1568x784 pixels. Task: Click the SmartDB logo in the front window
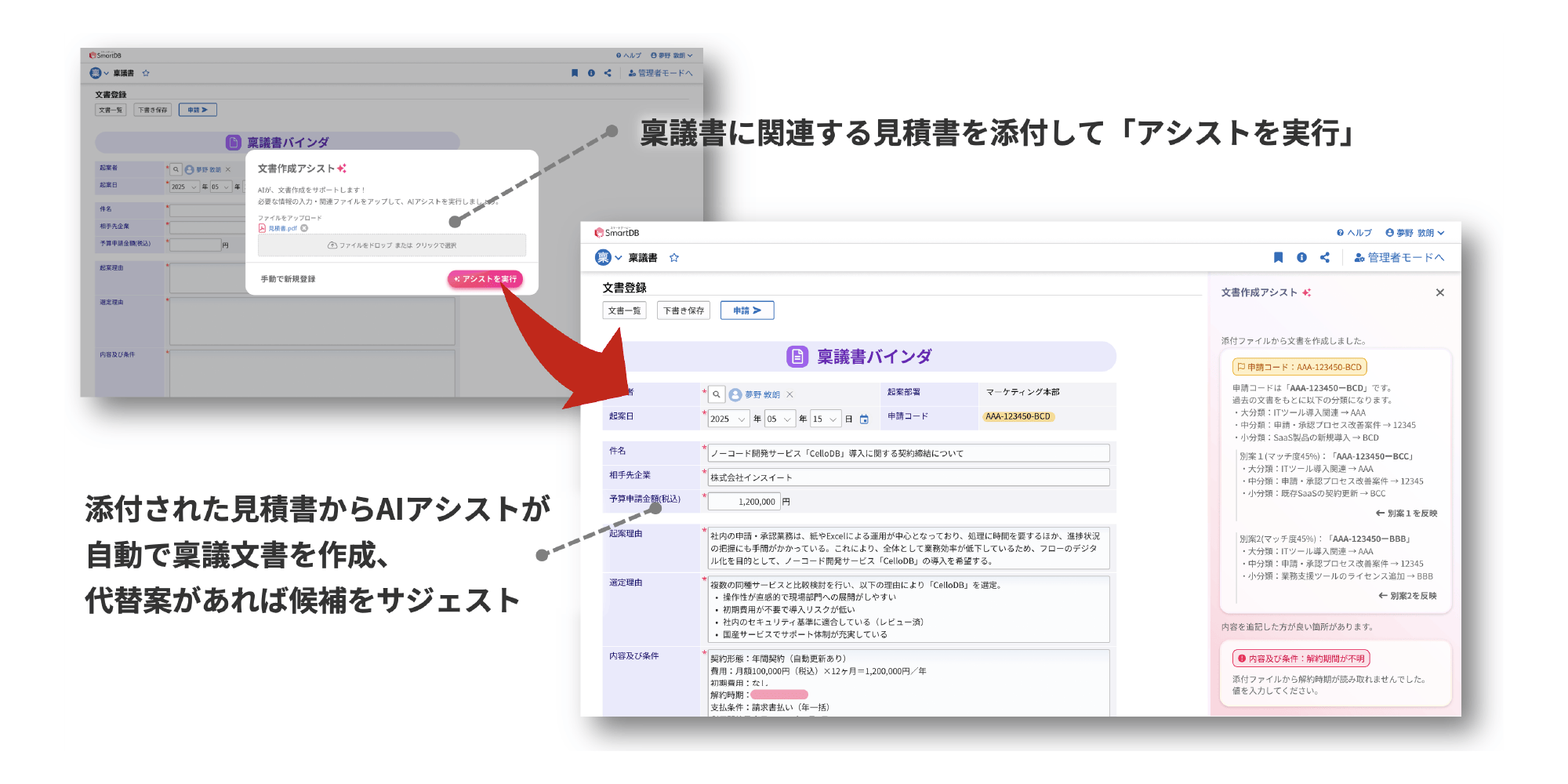tap(617, 233)
